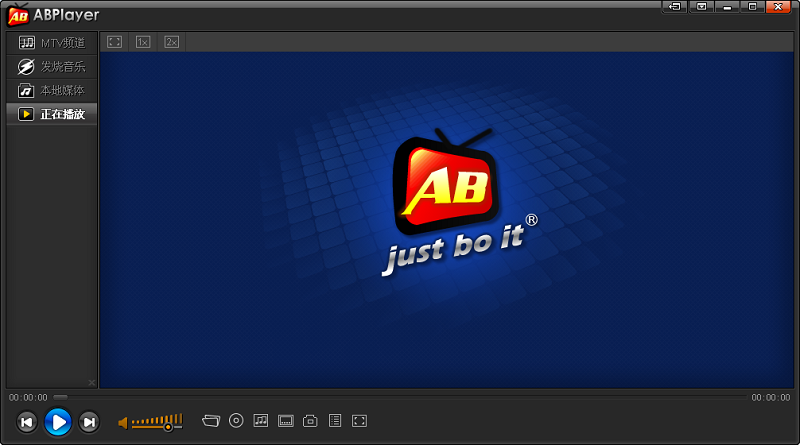Viewport: 800px width, 445px height.
Task: Skip to the previous track
Action: click(27, 422)
